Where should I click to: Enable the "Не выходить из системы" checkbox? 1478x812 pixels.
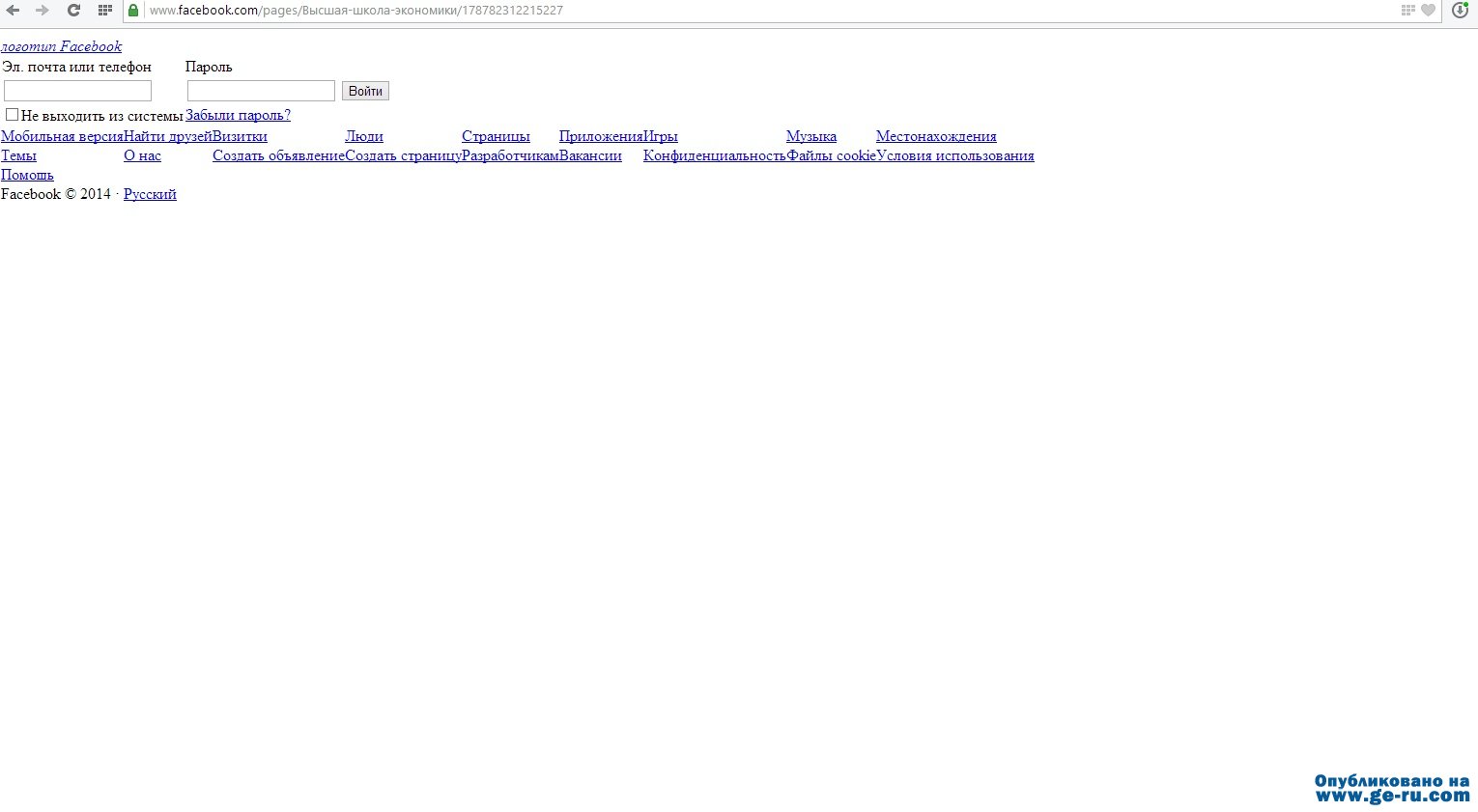pos(12,115)
